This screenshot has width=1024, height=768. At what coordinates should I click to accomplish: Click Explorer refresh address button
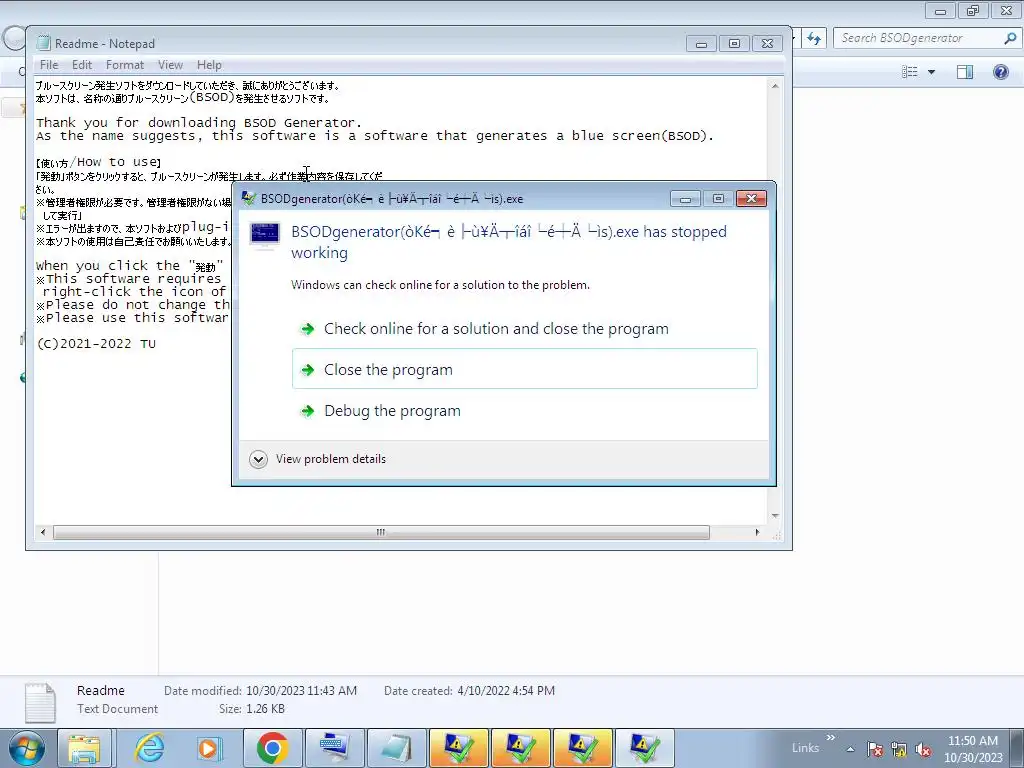click(x=814, y=38)
